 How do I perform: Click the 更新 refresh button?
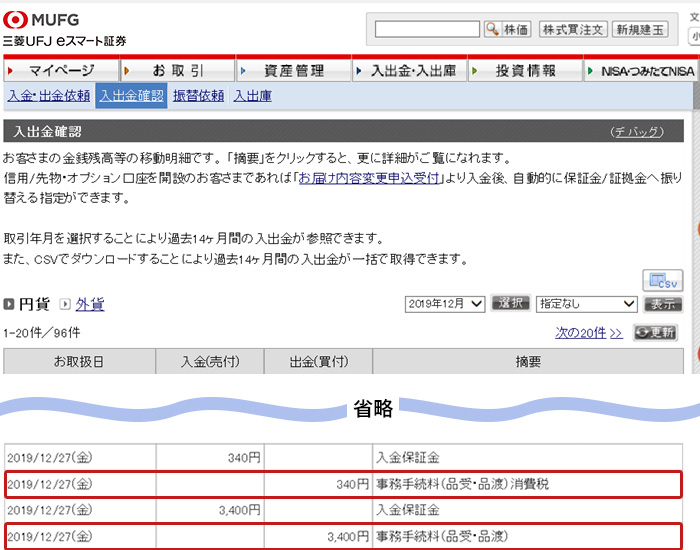655,333
